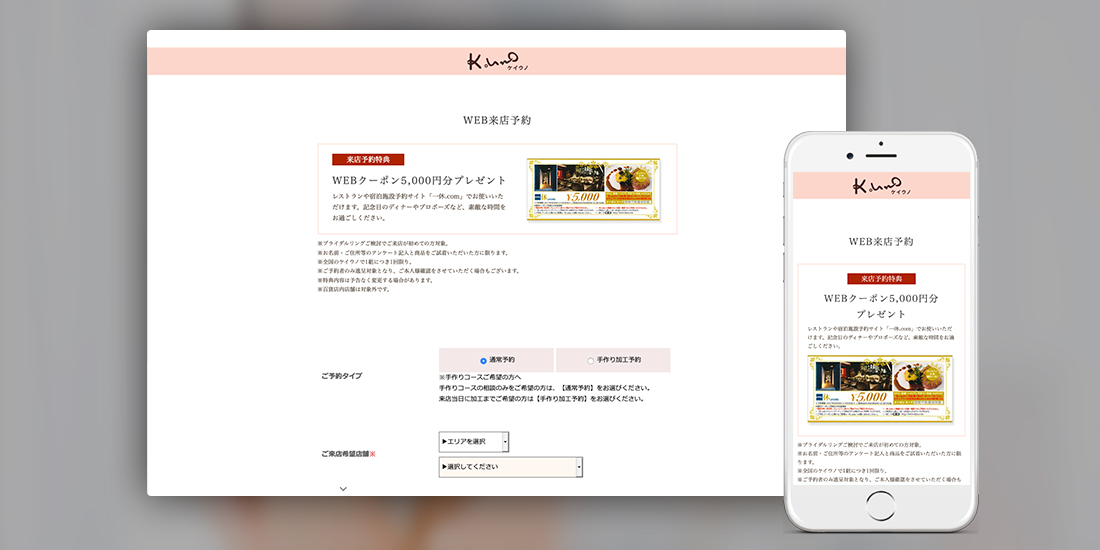Screen dimensions: 1100x550
Task: Open the エリアを選択 dropdown
Action: (x=474, y=442)
